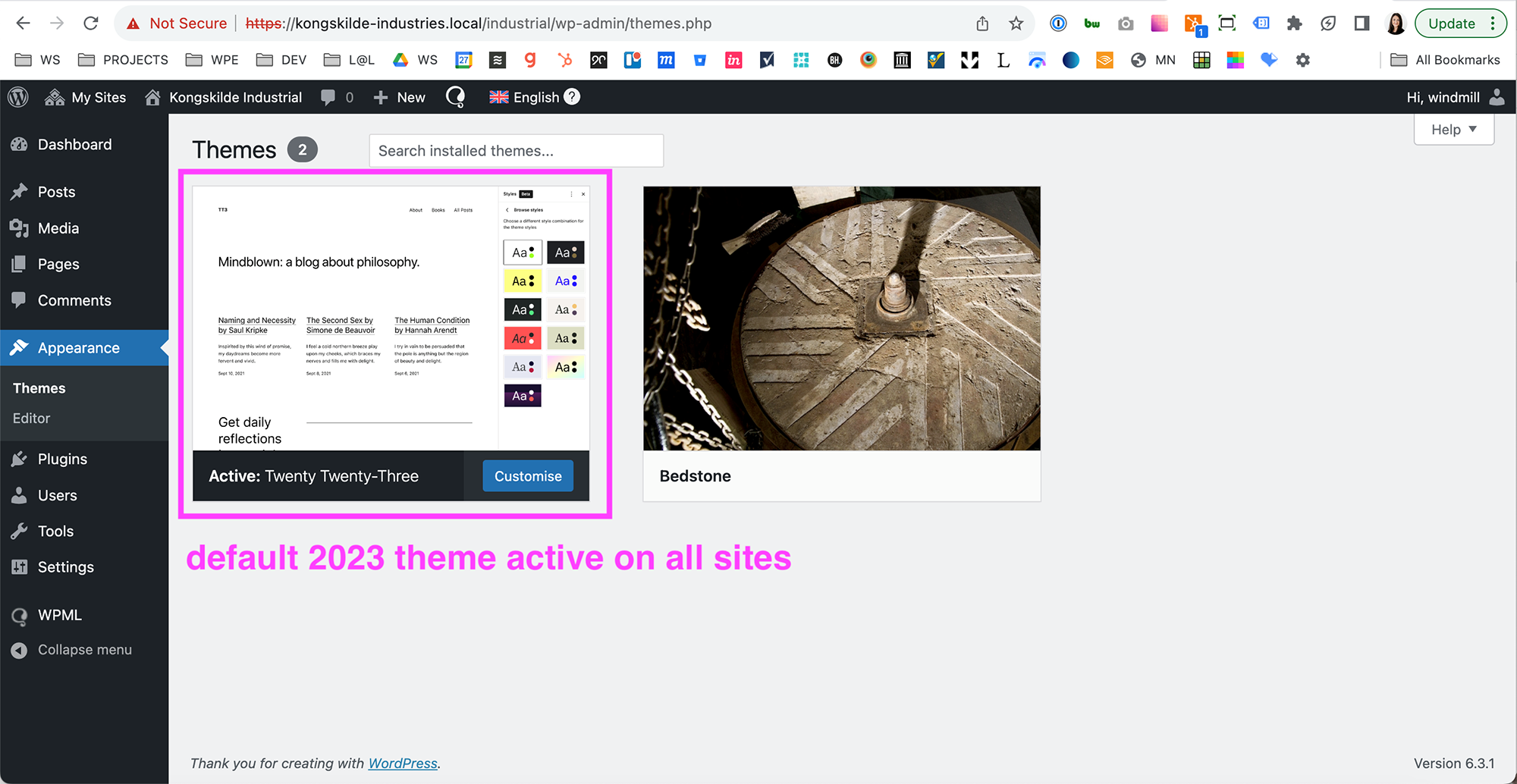Reload the current page
The image size is (1517, 784).
(91, 24)
